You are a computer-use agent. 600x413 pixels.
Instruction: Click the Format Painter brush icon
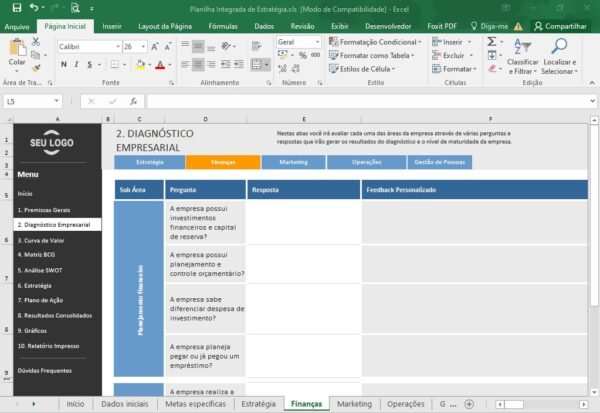[36, 68]
